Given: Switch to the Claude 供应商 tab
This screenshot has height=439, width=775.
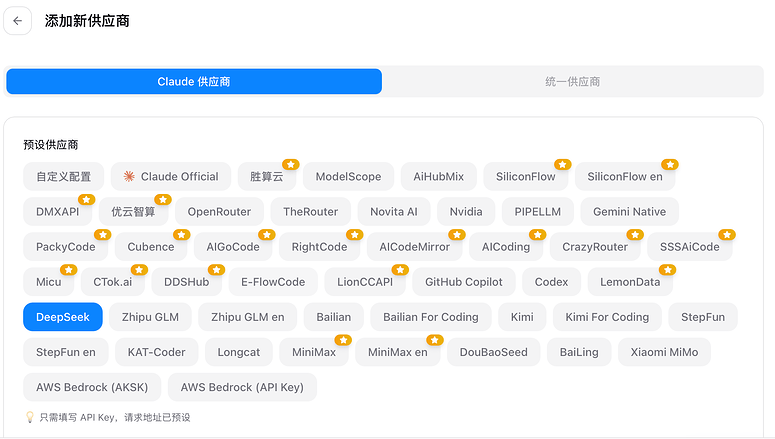Looking at the screenshot, I should pos(194,82).
